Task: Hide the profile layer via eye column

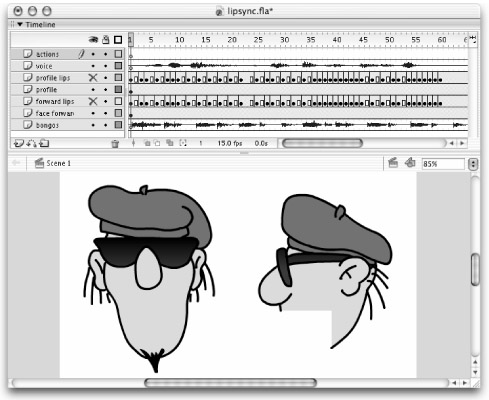Action: pyautogui.click(x=93, y=90)
